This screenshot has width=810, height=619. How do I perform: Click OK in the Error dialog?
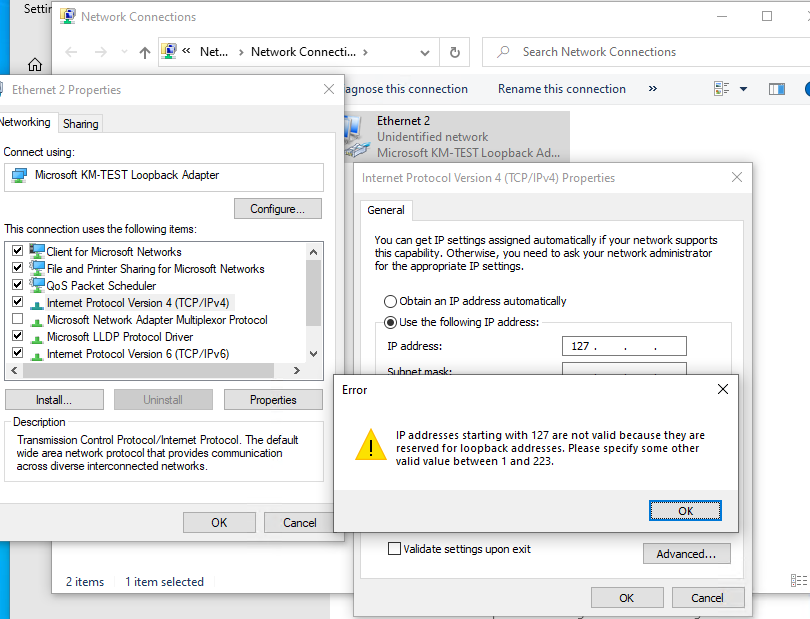[x=685, y=510]
